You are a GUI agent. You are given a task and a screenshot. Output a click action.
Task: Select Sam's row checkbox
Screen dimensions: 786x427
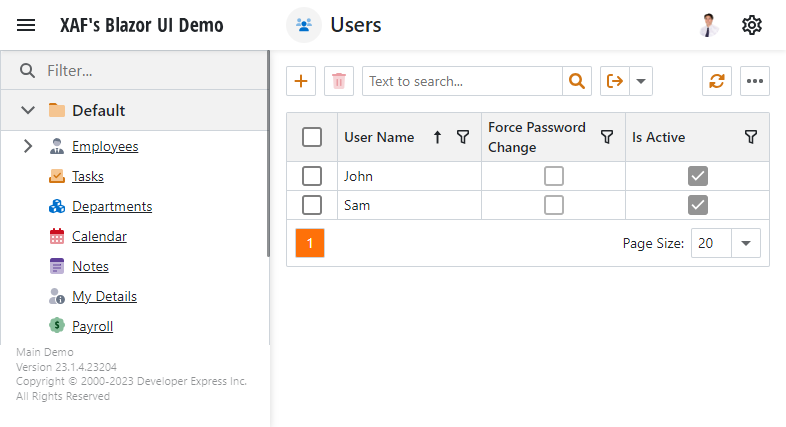(312, 205)
